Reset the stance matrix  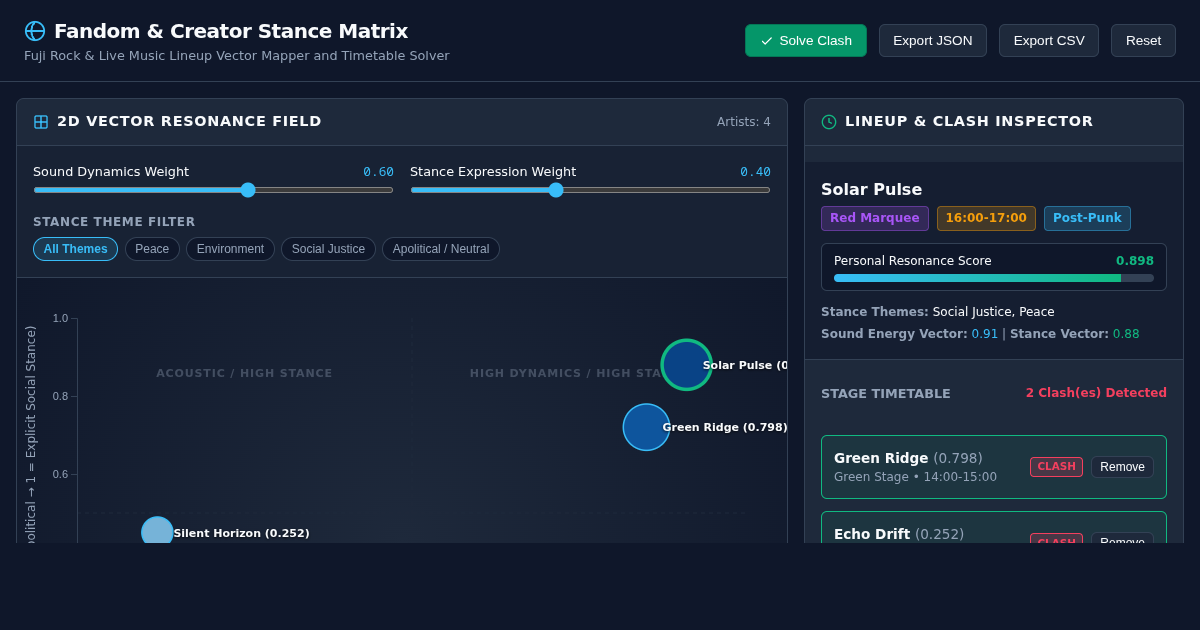pyautogui.click(x=1143, y=41)
